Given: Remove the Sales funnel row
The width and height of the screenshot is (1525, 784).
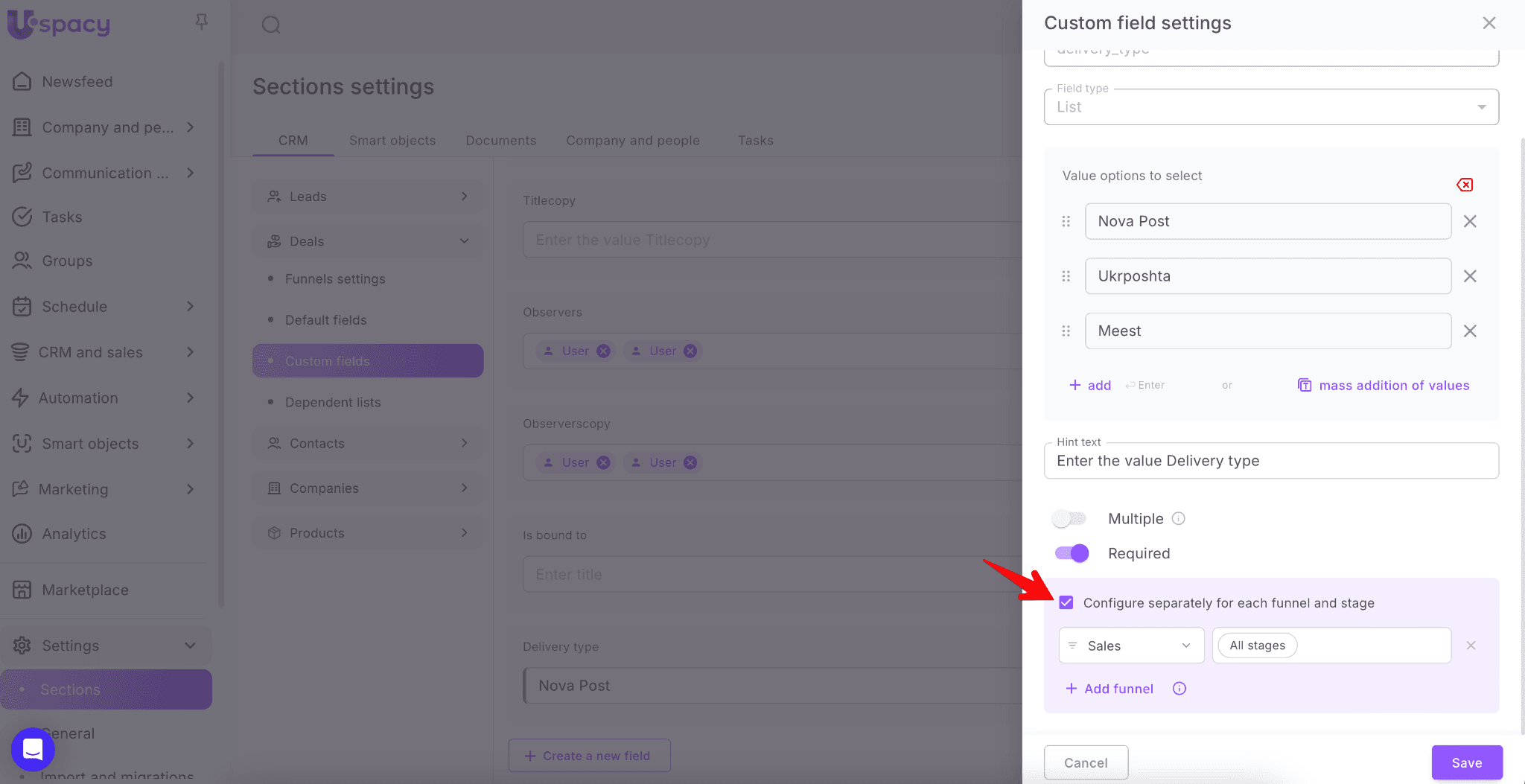Looking at the screenshot, I should tap(1471, 646).
